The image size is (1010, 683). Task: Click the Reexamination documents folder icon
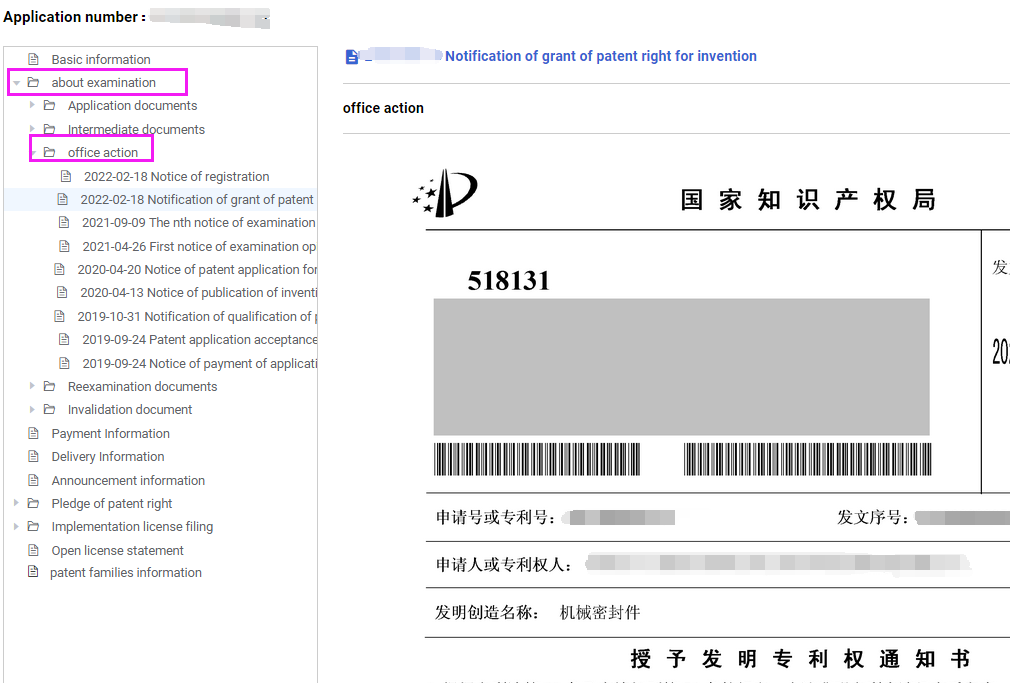point(50,386)
